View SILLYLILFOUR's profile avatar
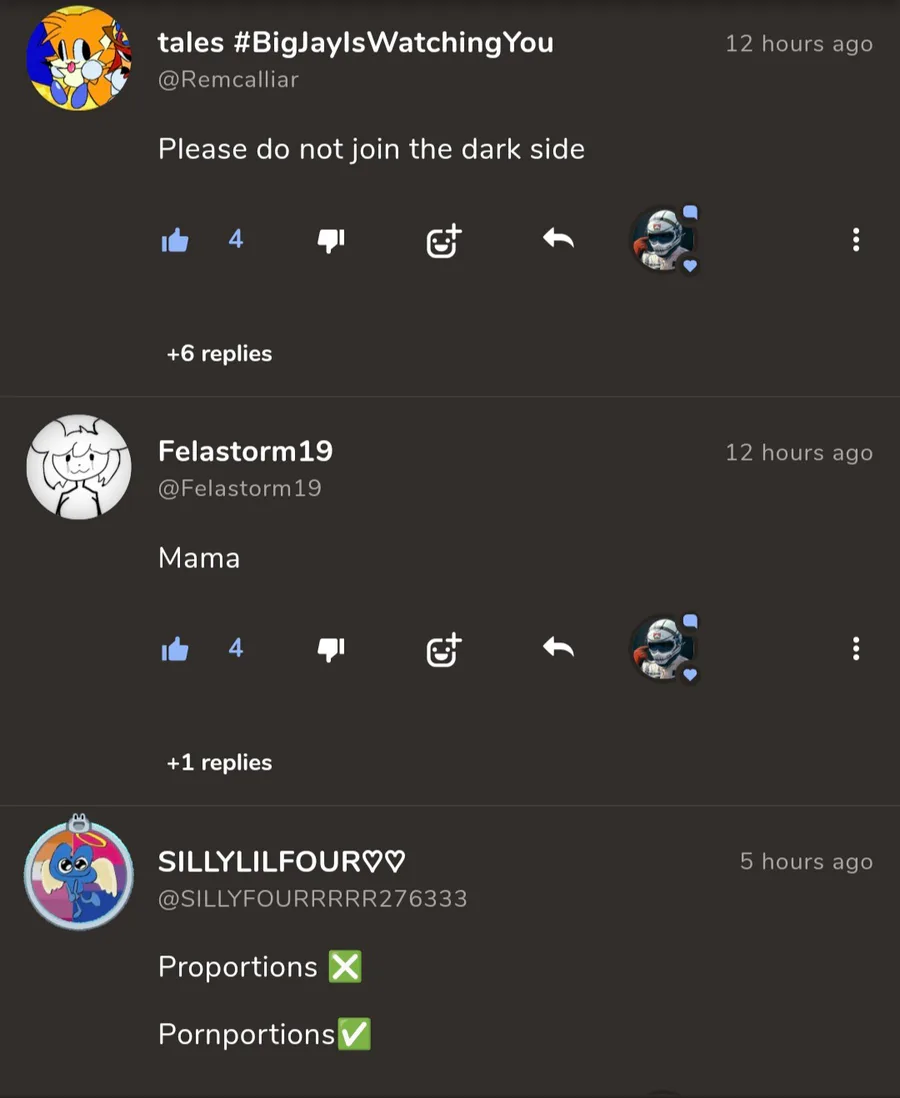This screenshot has height=1098, width=900. tap(78, 873)
